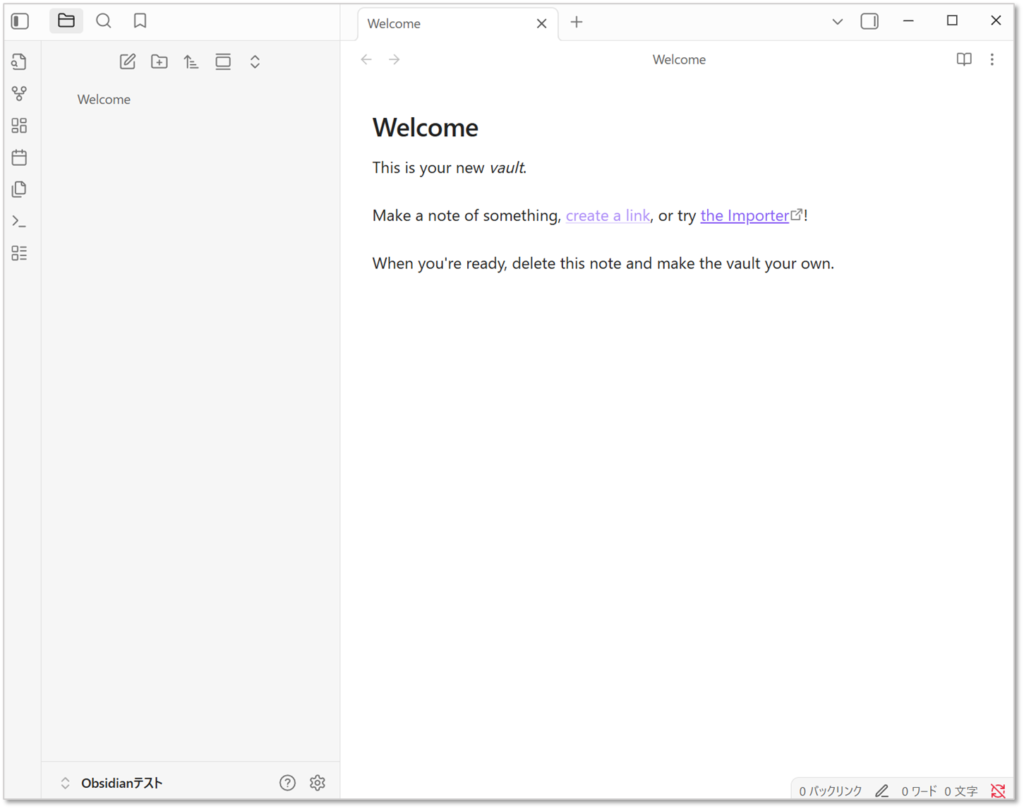The image size is (1024, 809).
Task: Switch to the search tab in sidebar
Action: (103, 21)
